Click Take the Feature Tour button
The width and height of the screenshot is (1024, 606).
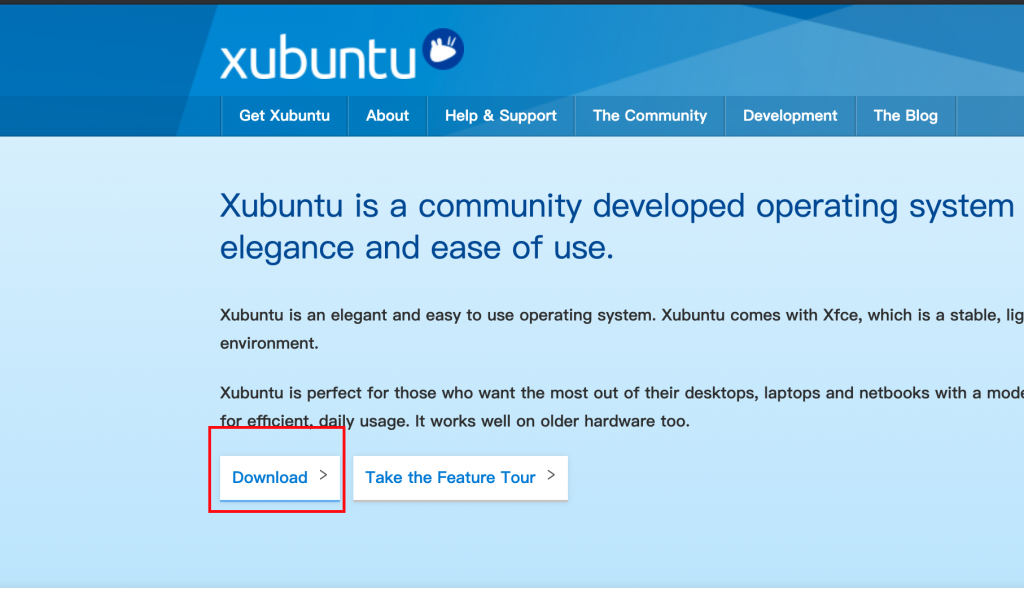click(x=460, y=478)
